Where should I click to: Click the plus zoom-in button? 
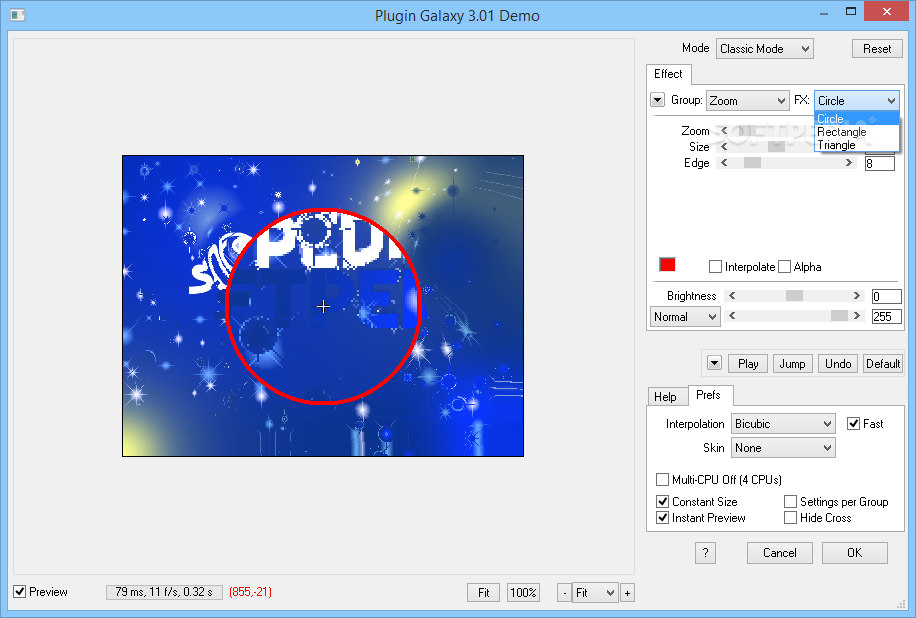tap(627, 592)
